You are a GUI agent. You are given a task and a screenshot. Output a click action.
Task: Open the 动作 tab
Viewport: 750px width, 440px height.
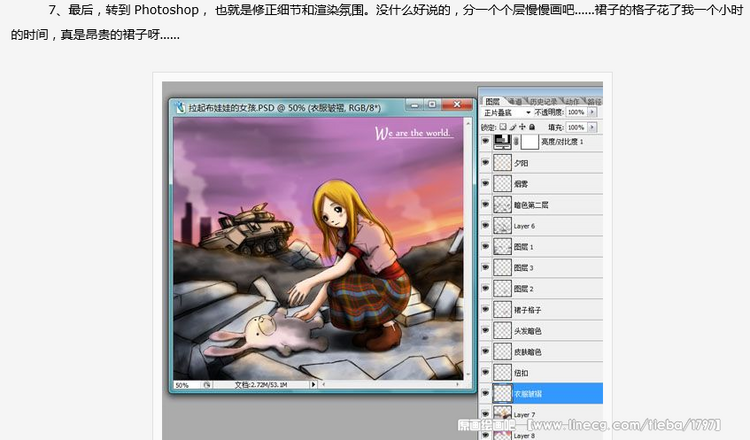(x=572, y=101)
